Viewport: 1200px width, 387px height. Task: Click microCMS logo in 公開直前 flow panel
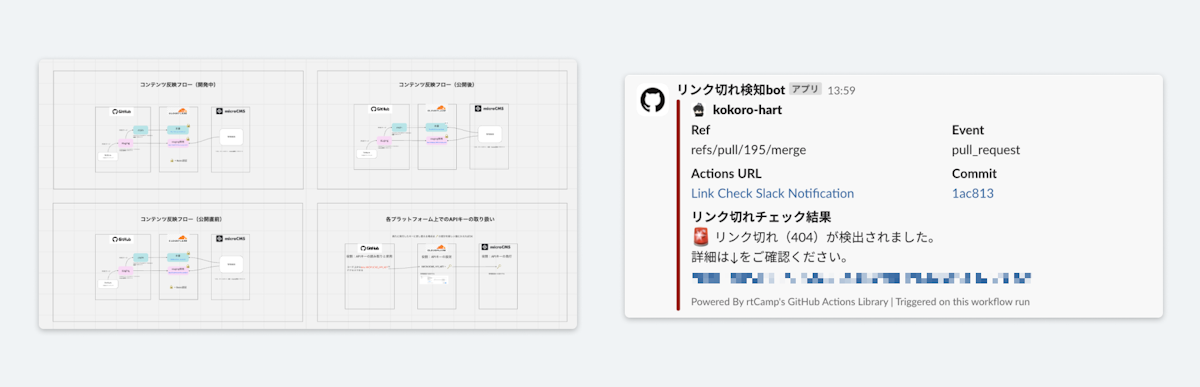point(232,239)
